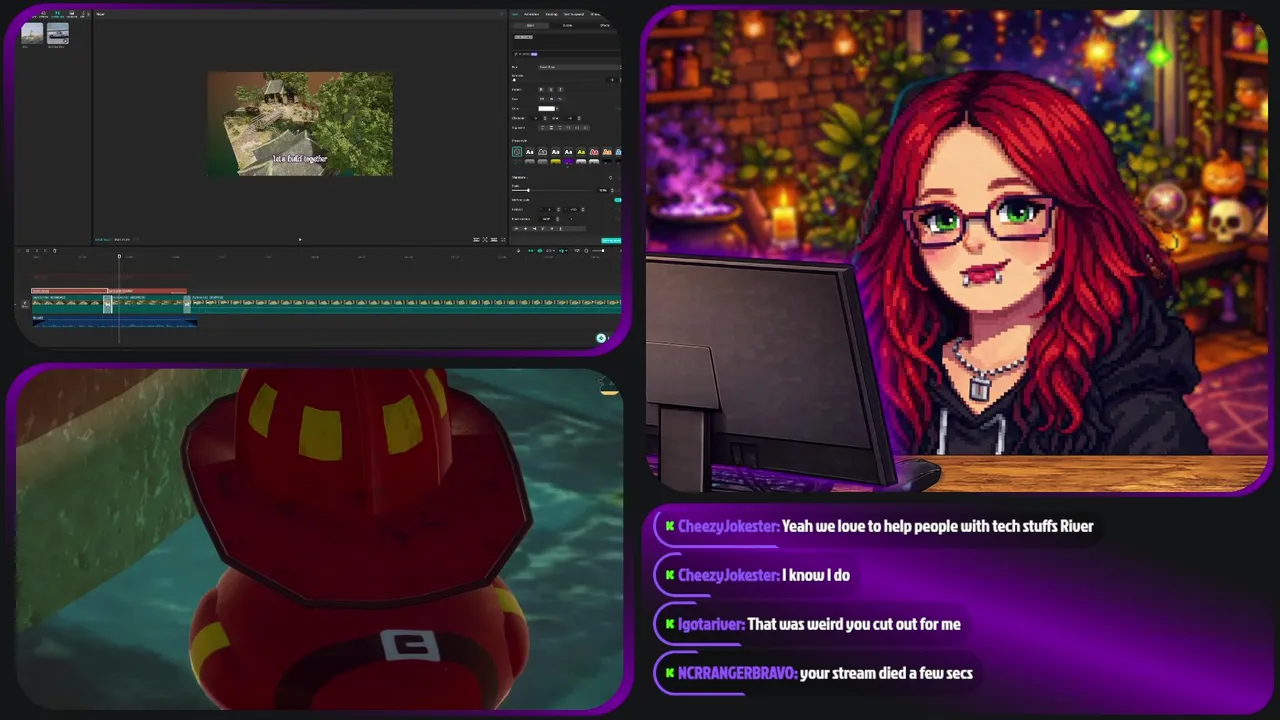This screenshot has width=1280, height=720.
Task: Click main track mute/cover icon
Action: 24,305
